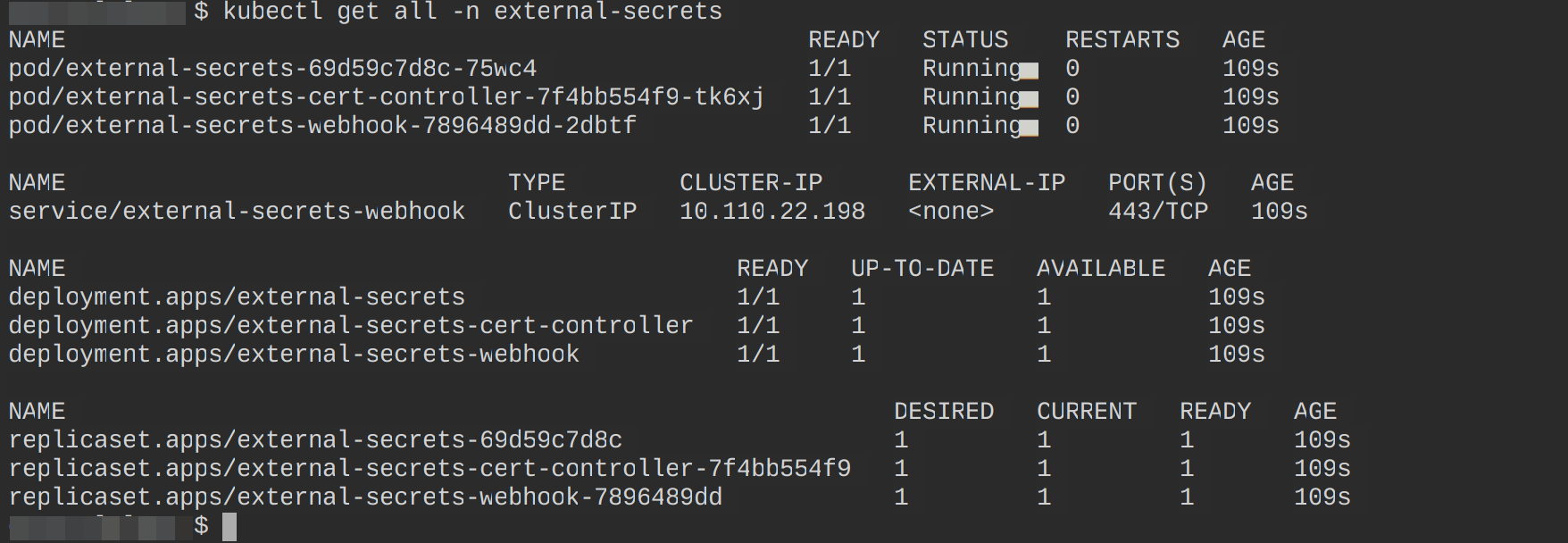The height and width of the screenshot is (543, 1568).
Task: Click the DESIRED column header
Action: point(943,412)
